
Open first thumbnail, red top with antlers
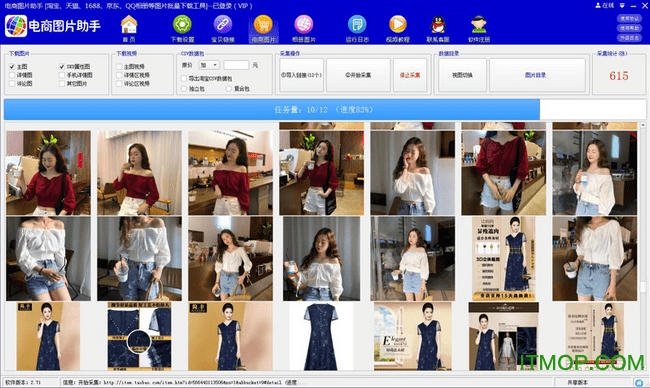pos(48,172)
